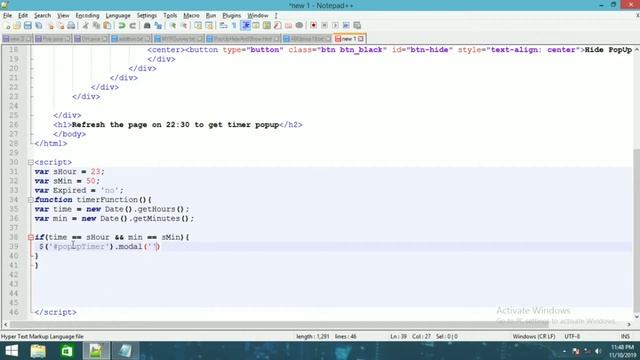Click the horizontal scrollbar thumb

[280, 324]
